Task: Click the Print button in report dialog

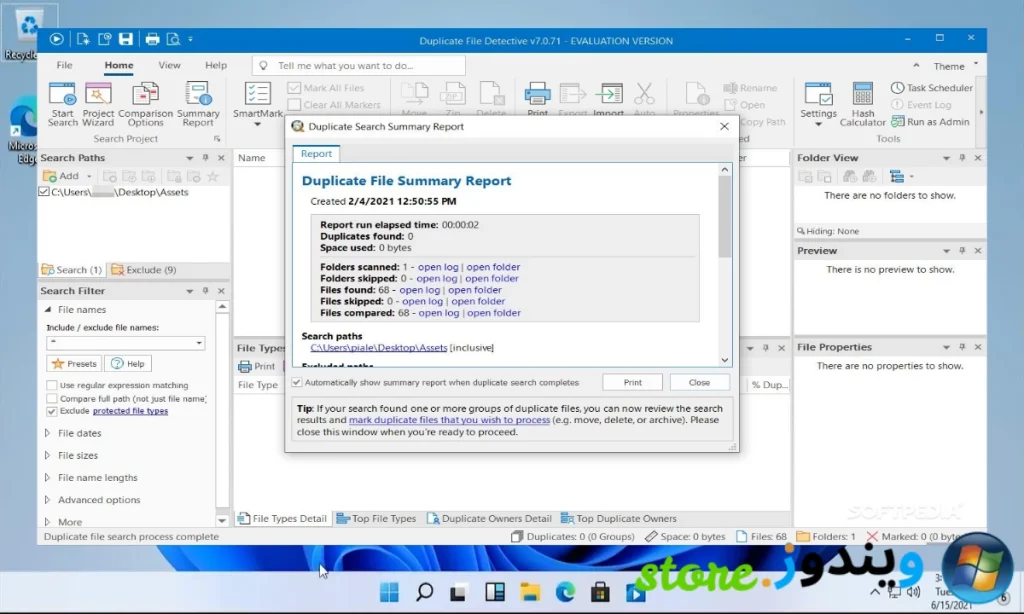Action: pyautogui.click(x=632, y=382)
